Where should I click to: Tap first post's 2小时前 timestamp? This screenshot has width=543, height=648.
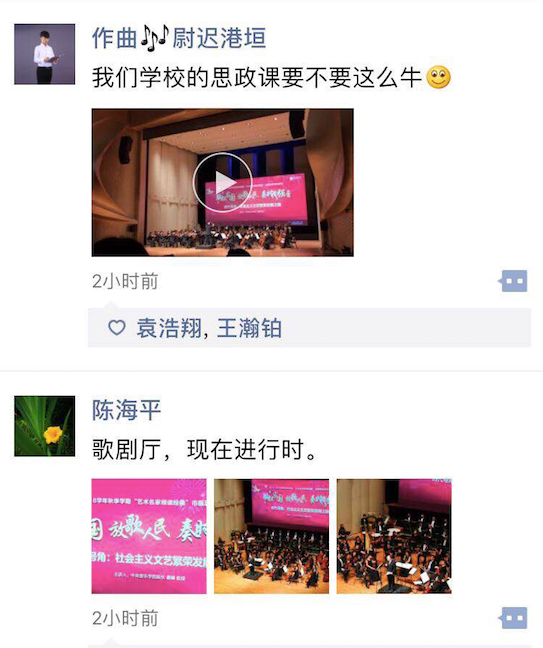[125, 281]
